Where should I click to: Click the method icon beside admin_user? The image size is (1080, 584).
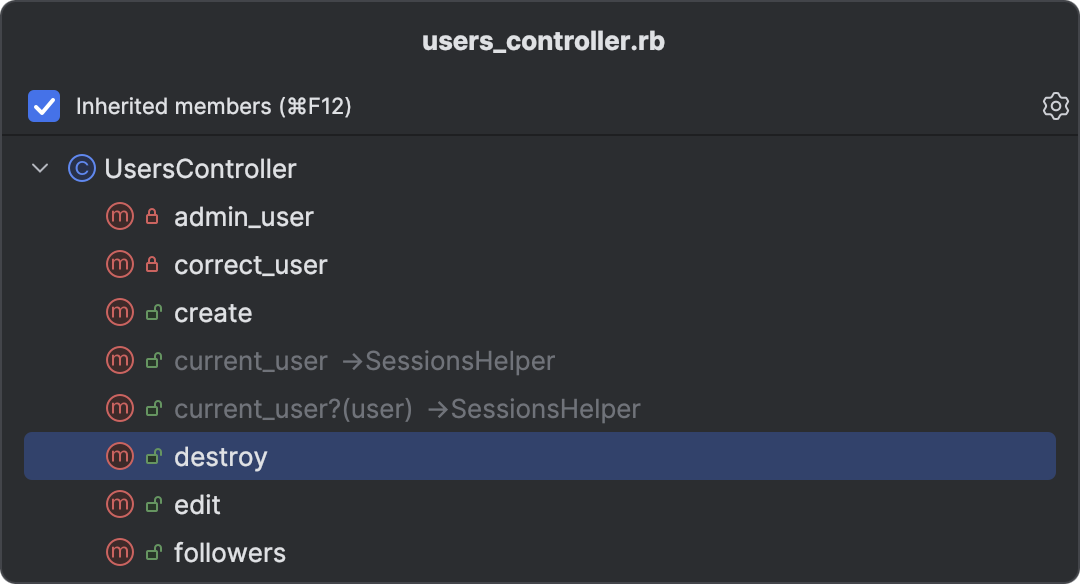(x=120, y=217)
